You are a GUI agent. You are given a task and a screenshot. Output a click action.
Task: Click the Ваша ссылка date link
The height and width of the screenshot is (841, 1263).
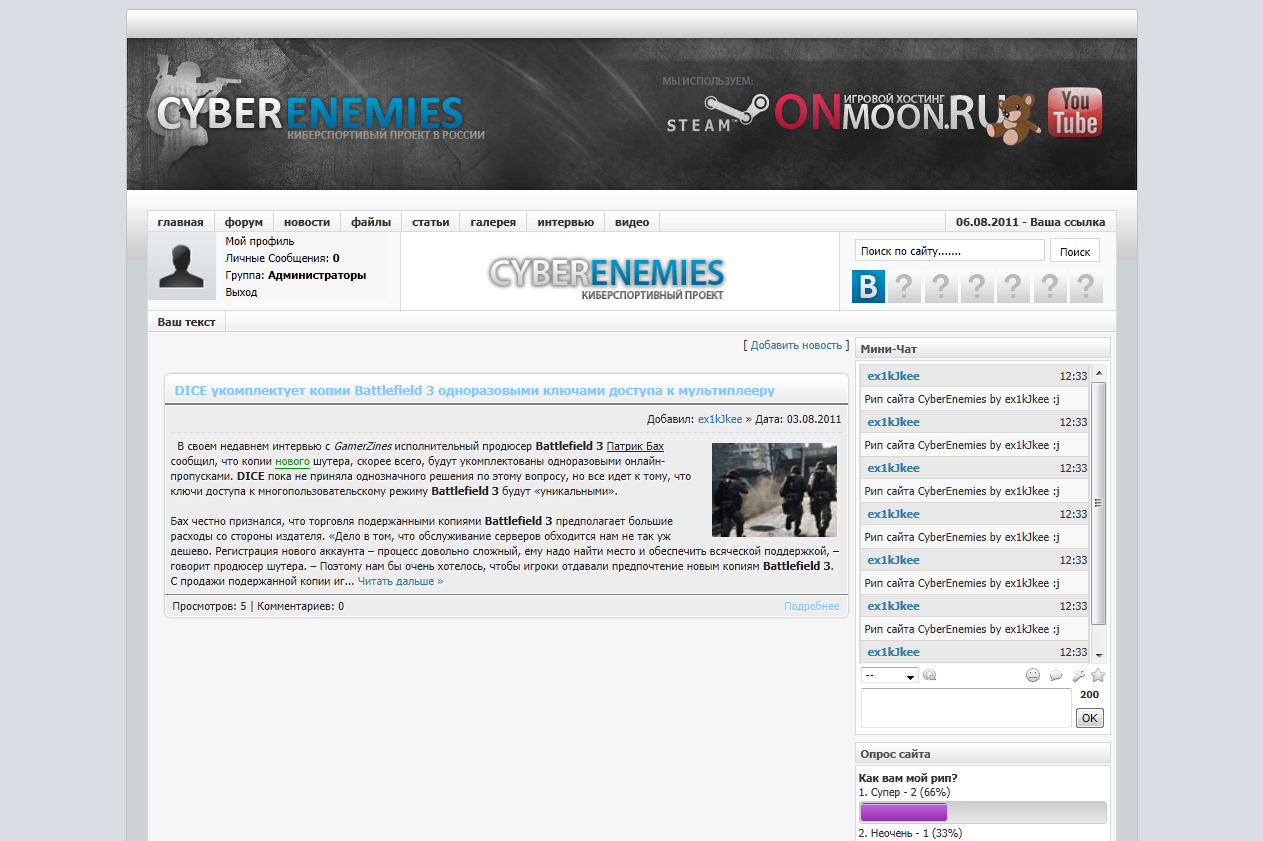pyautogui.click(x=1030, y=222)
